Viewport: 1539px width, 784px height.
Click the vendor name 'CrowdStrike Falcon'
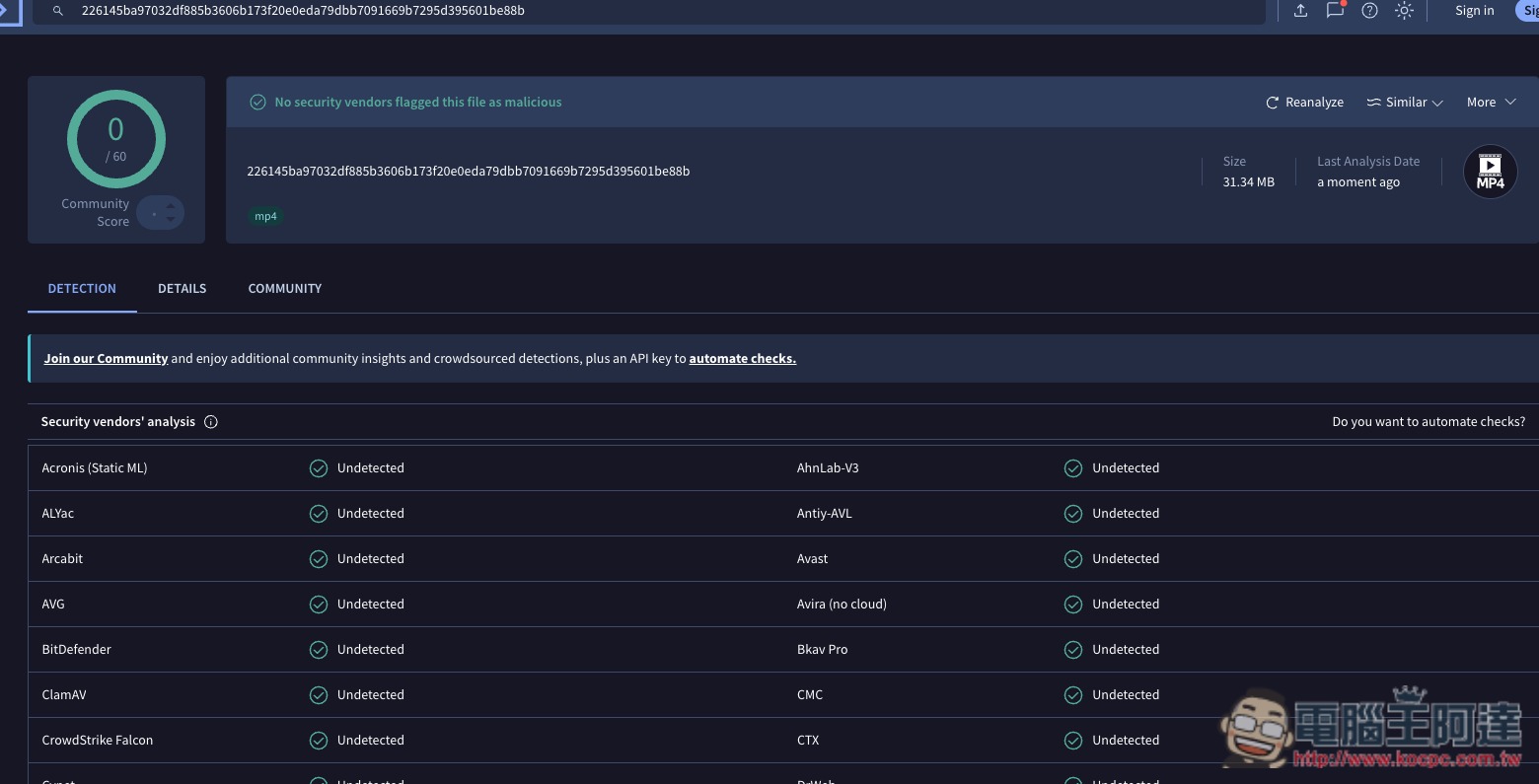[x=98, y=741]
